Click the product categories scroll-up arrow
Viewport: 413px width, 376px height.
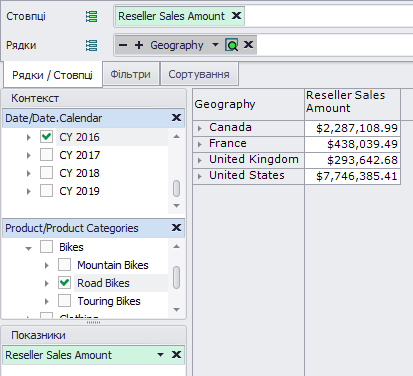click(x=177, y=246)
